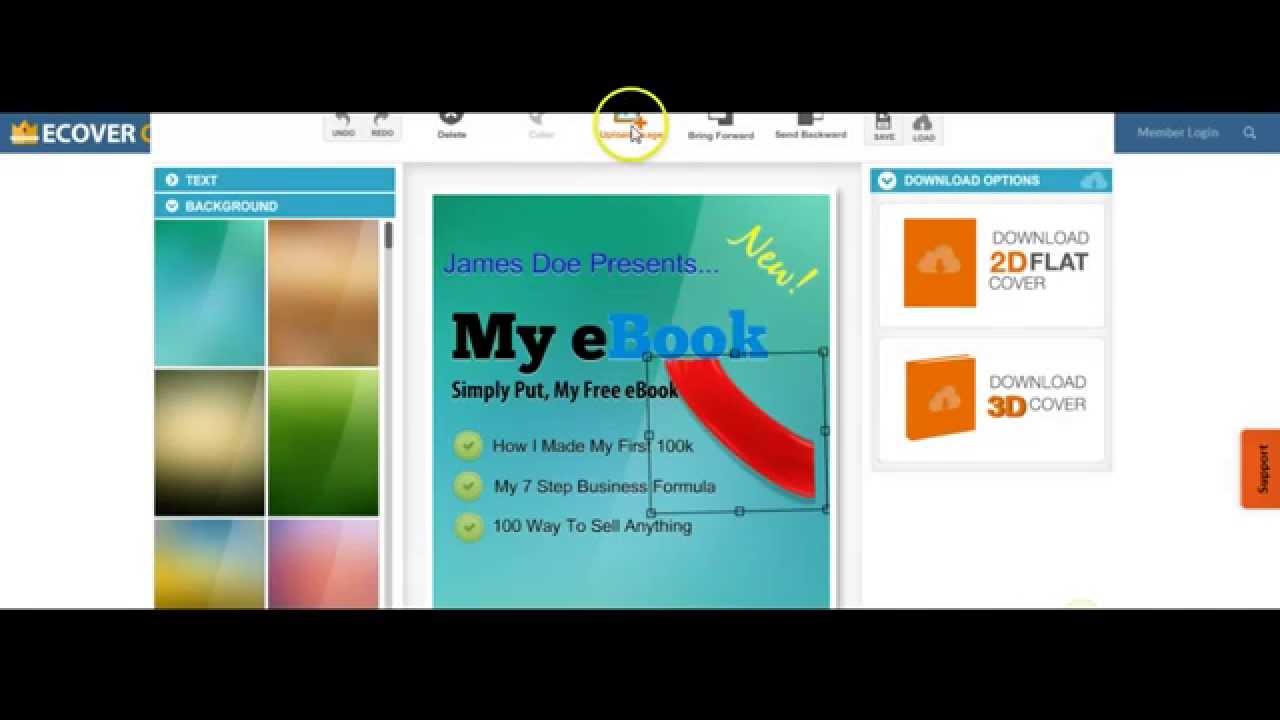Click checkmark bullet beside '100 Way'

pos(468,526)
